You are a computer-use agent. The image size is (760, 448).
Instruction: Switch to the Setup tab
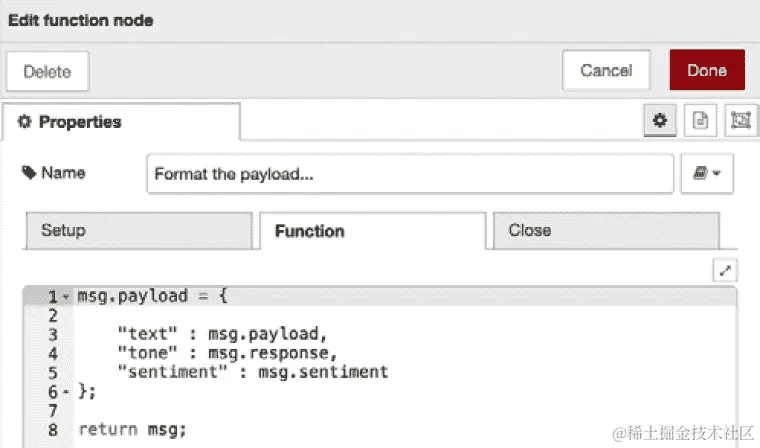coord(139,230)
